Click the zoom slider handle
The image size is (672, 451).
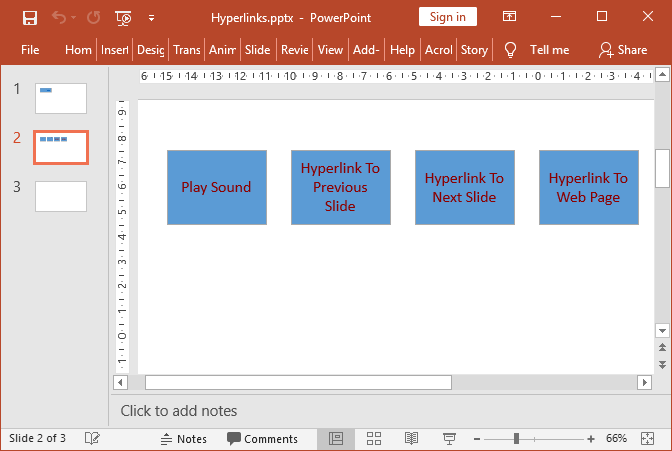tap(516, 438)
